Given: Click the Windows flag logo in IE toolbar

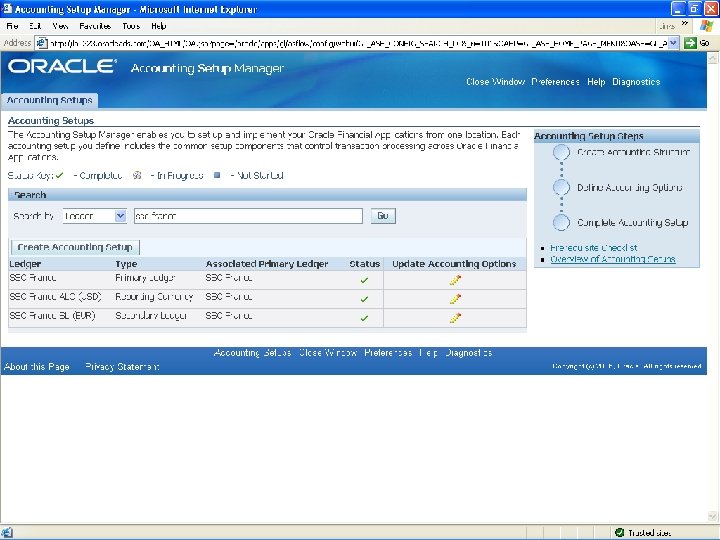Looking at the screenshot, I should (706, 26).
